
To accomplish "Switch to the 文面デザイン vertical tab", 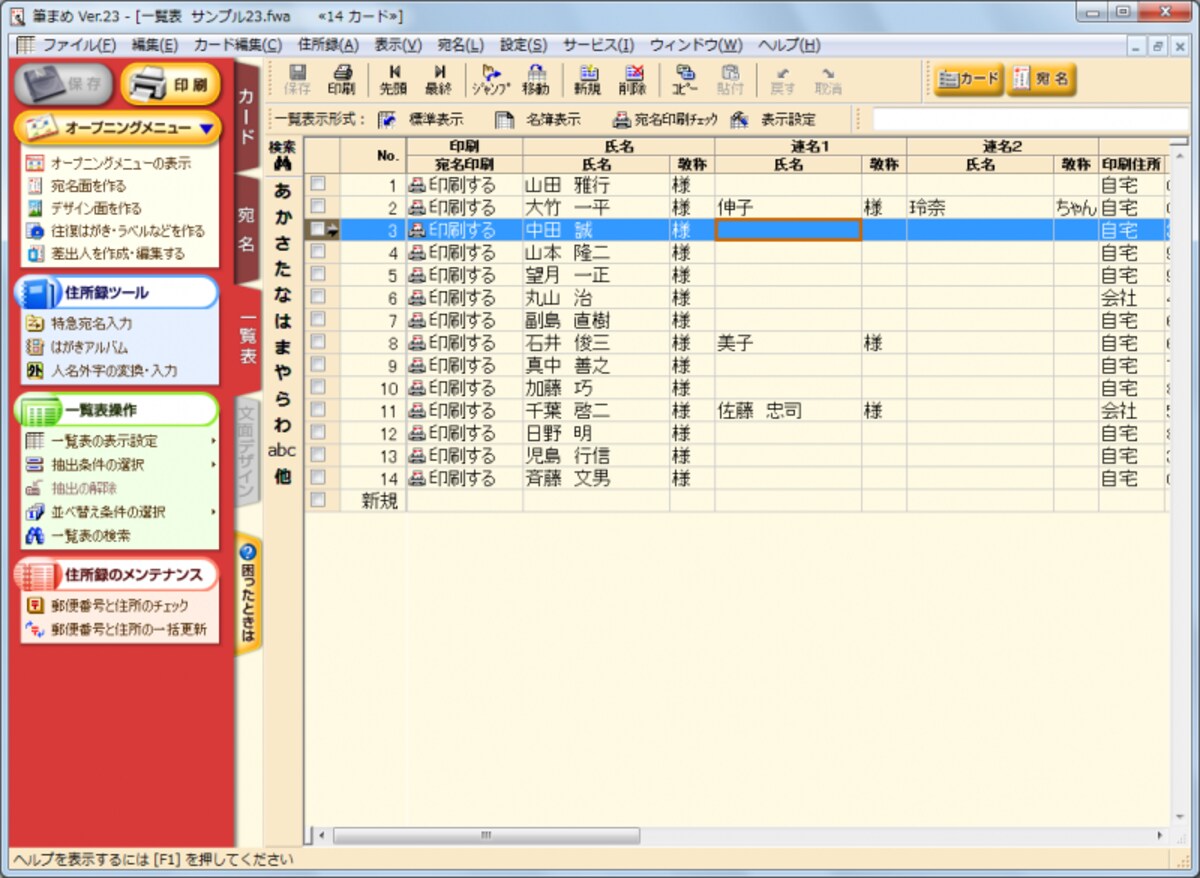I will tap(247, 452).
